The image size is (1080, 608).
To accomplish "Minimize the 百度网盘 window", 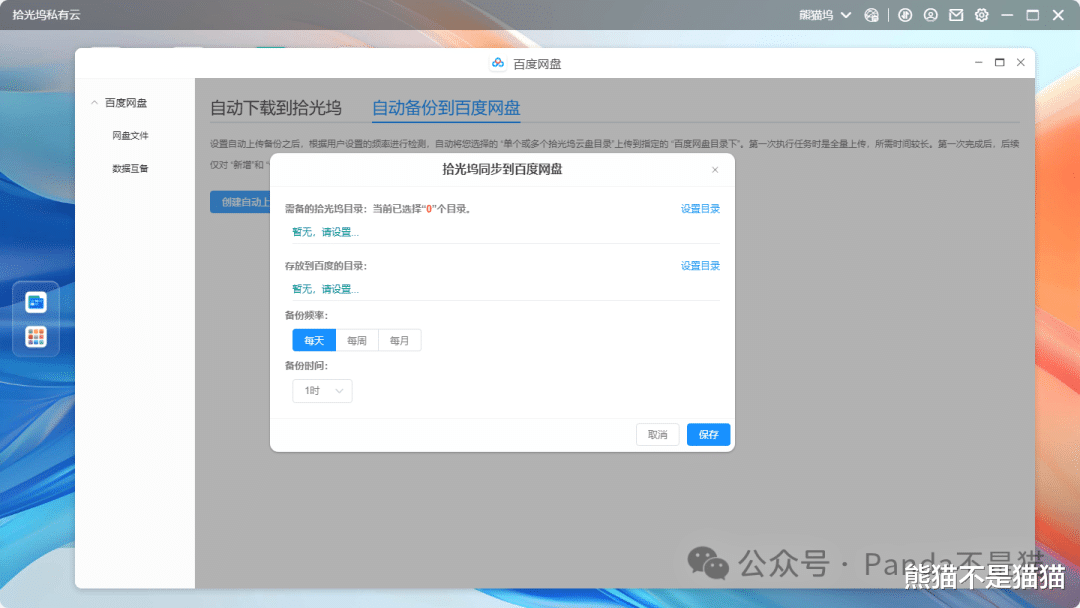I will 978,63.
